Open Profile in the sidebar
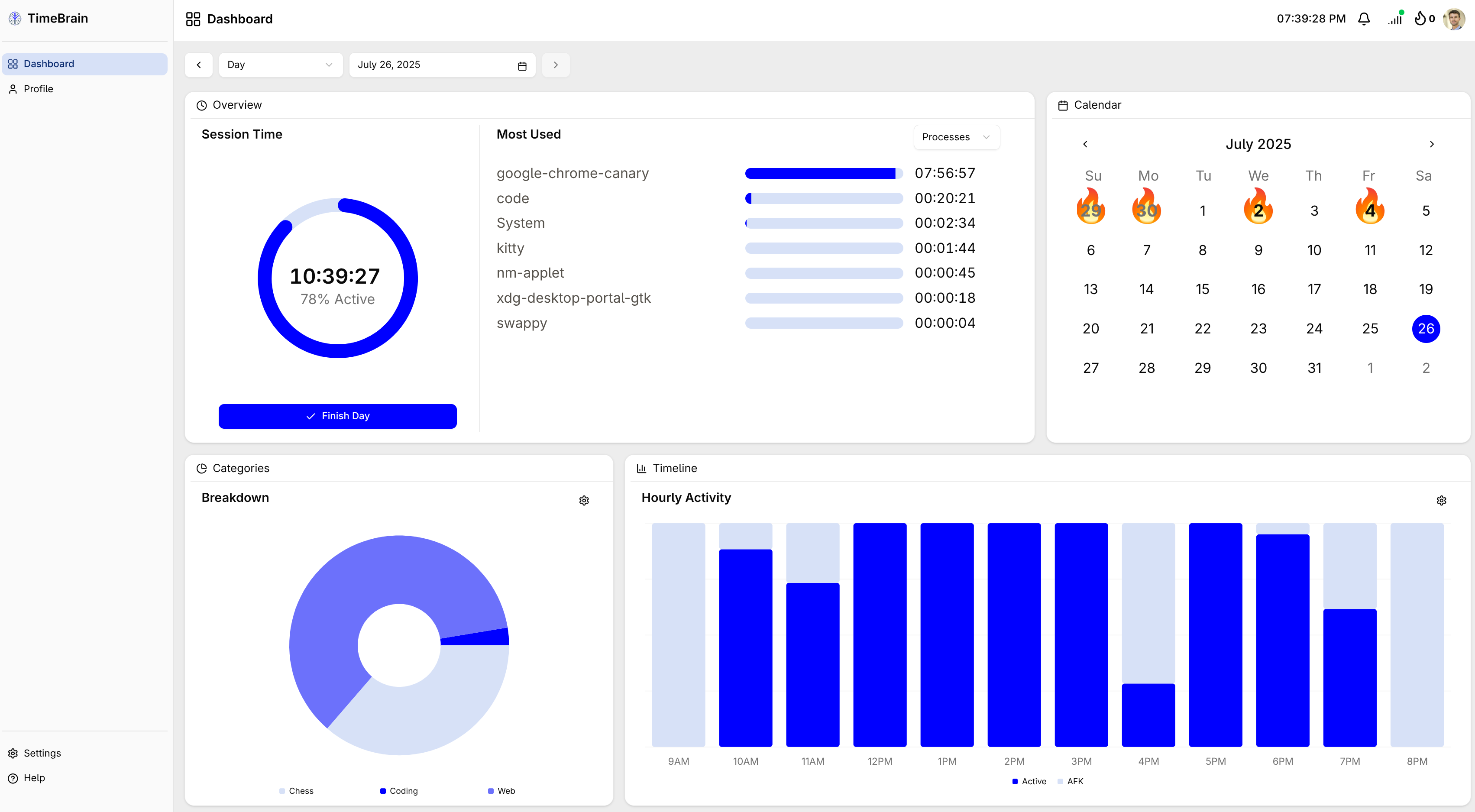Viewport: 1475px width, 812px height. (x=39, y=89)
